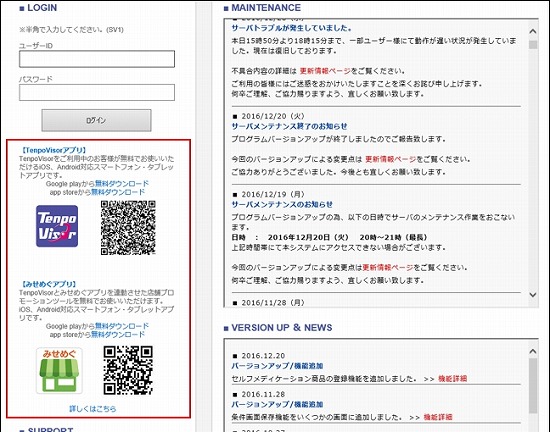Screen dimensions: 550x432
Task: Open the 詳しくはこちら link
Action: pos(93,409)
